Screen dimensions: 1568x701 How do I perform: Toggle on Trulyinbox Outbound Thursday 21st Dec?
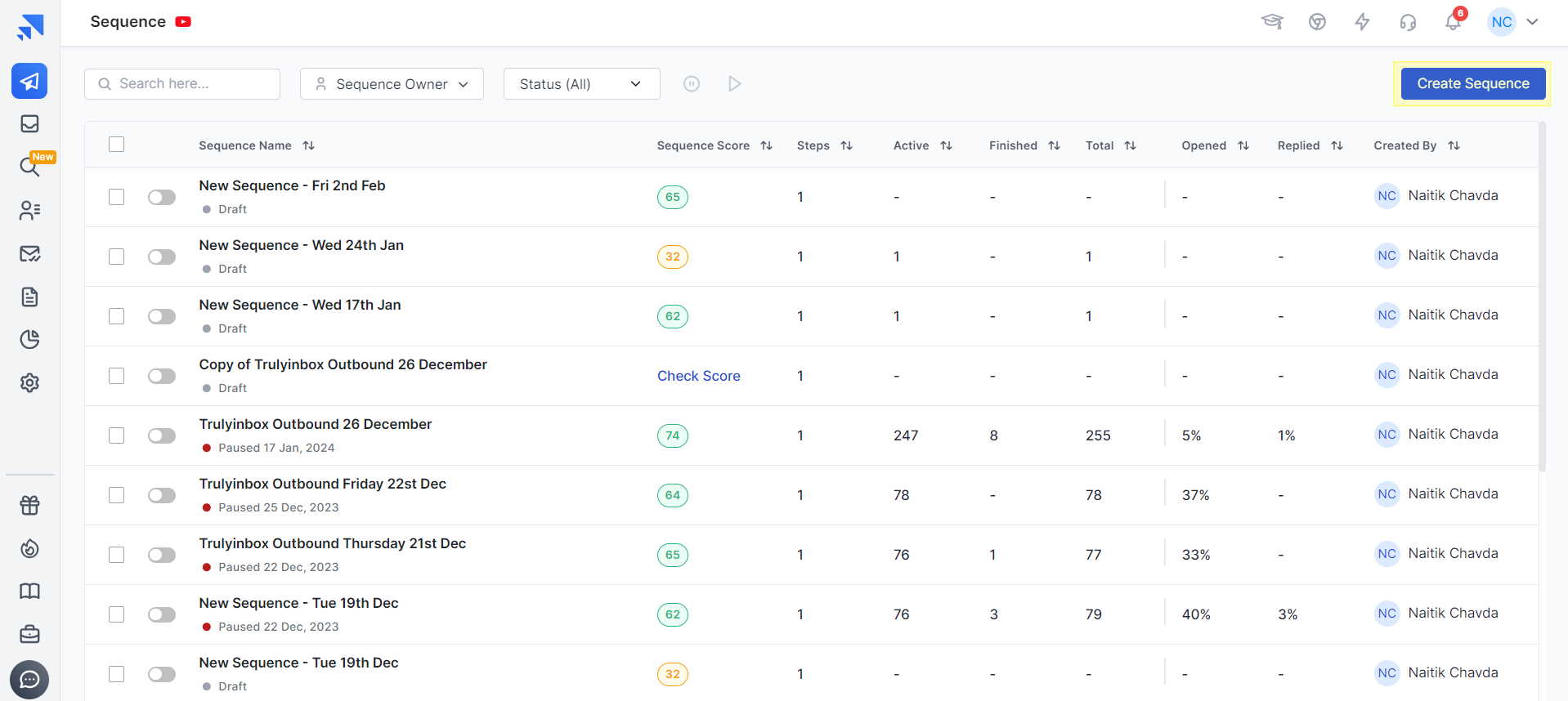tap(162, 555)
